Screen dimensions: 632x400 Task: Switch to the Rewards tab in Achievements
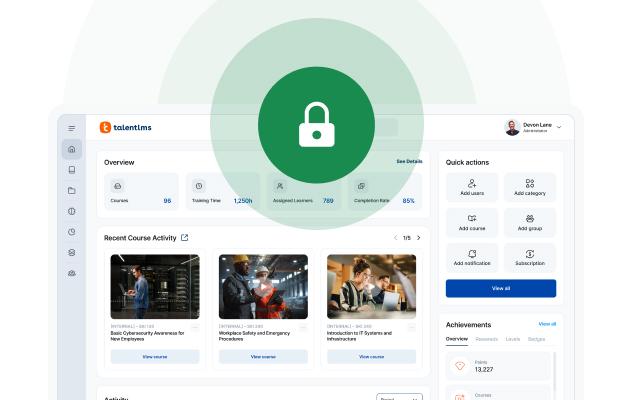tap(486, 339)
